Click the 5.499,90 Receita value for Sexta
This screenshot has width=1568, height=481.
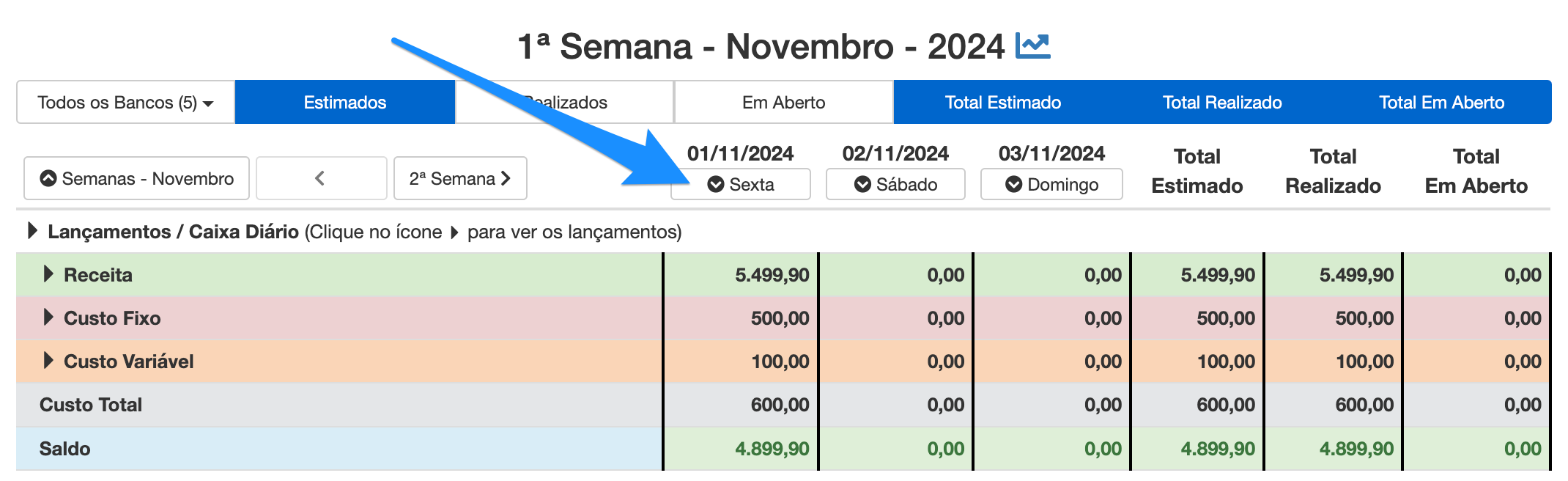772,275
